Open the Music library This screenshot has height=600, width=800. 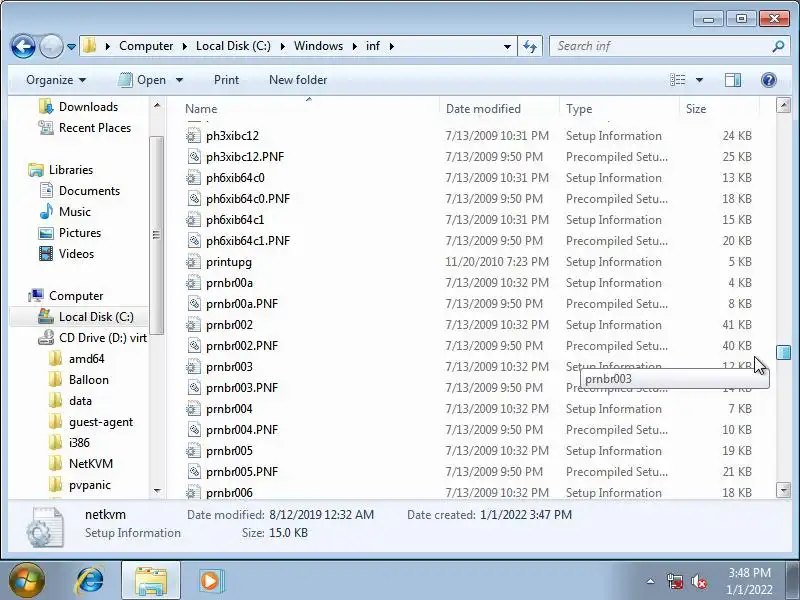tap(74, 212)
